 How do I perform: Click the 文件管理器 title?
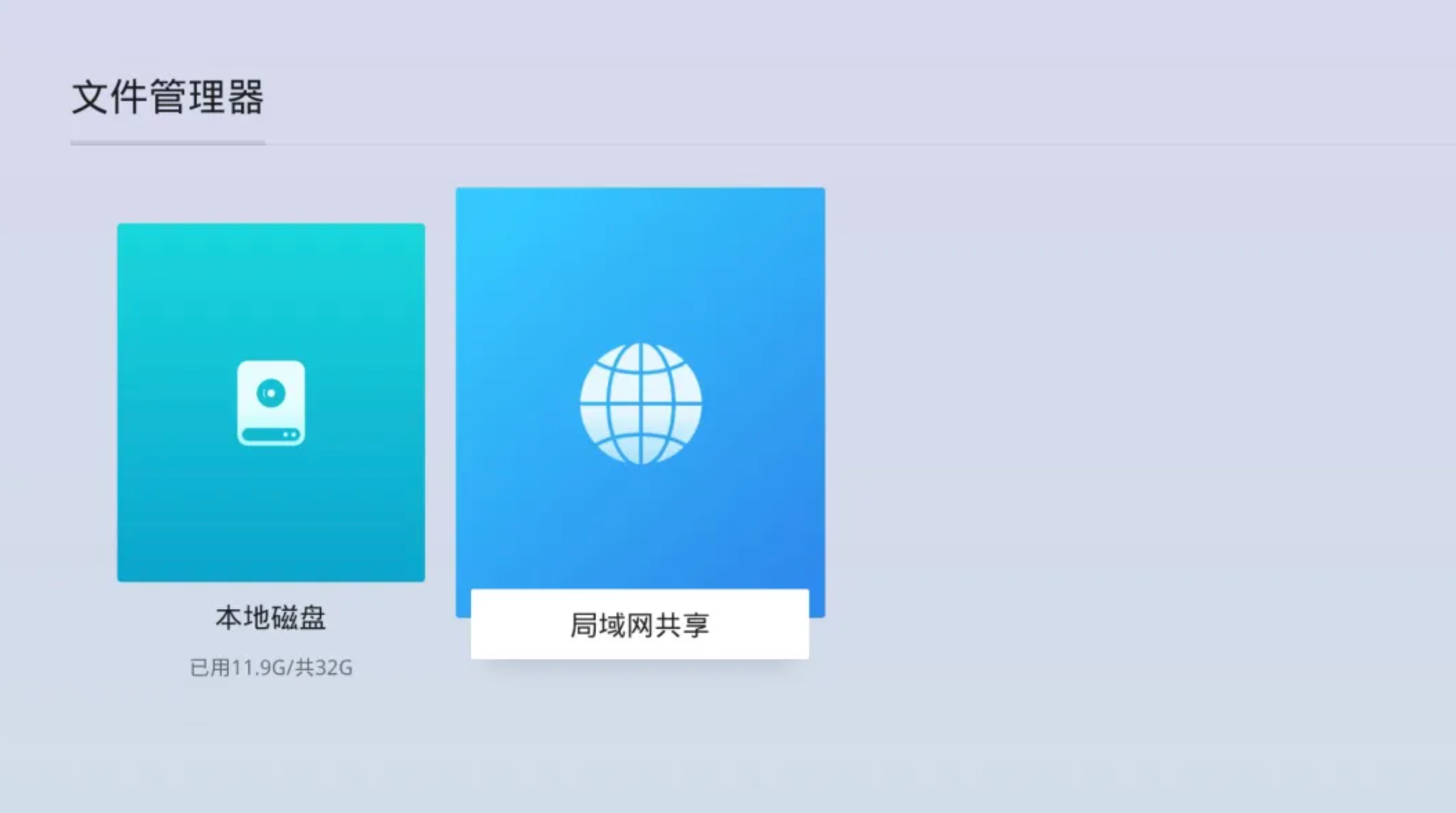pyautogui.click(x=168, y=97)
